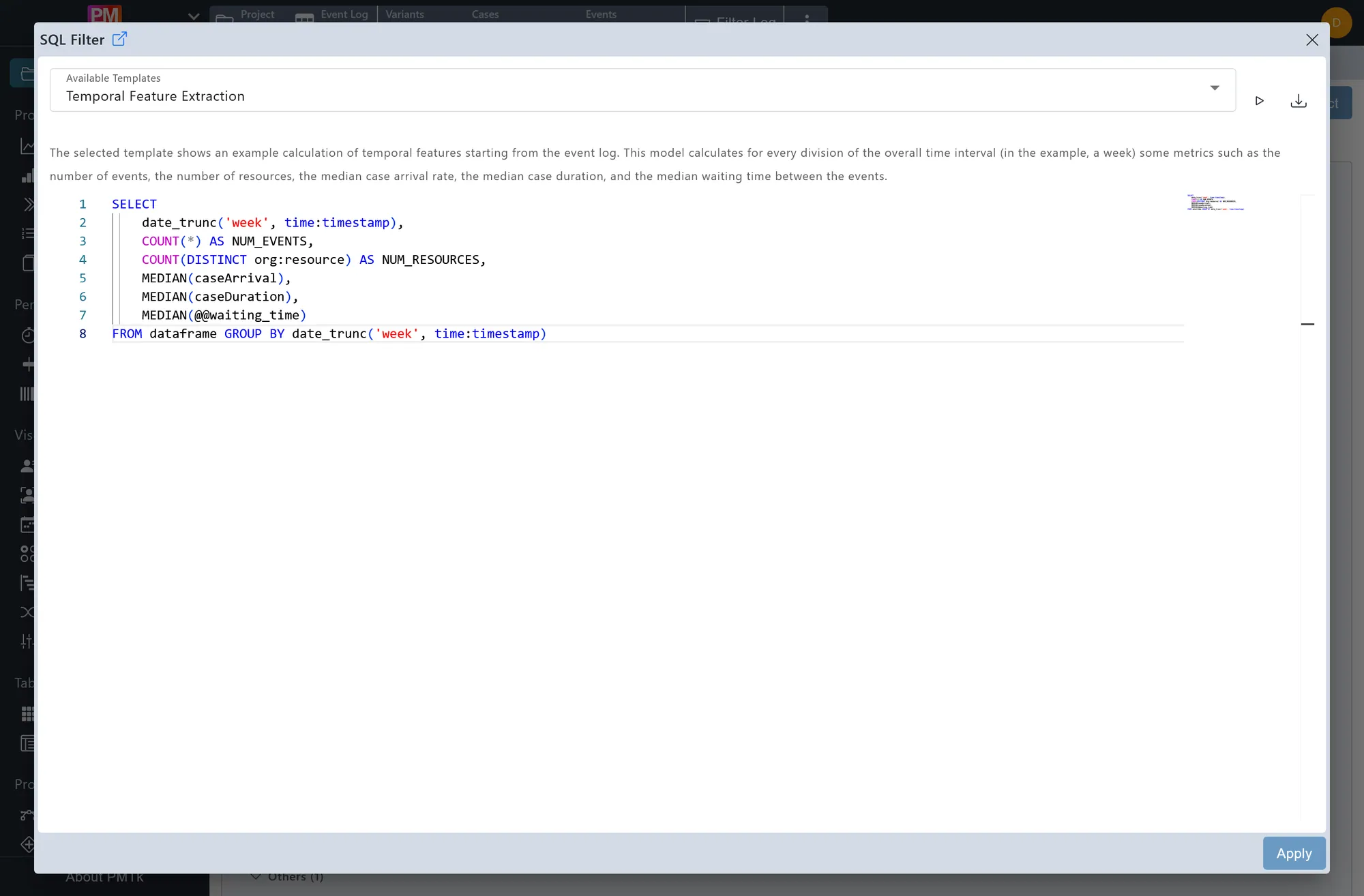
Task: Click the PM logo in top bar
Action: point(104,14)
